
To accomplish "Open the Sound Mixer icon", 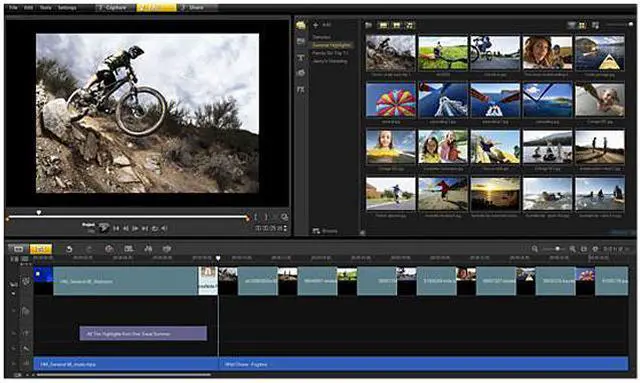I will [x=129, y=249].
